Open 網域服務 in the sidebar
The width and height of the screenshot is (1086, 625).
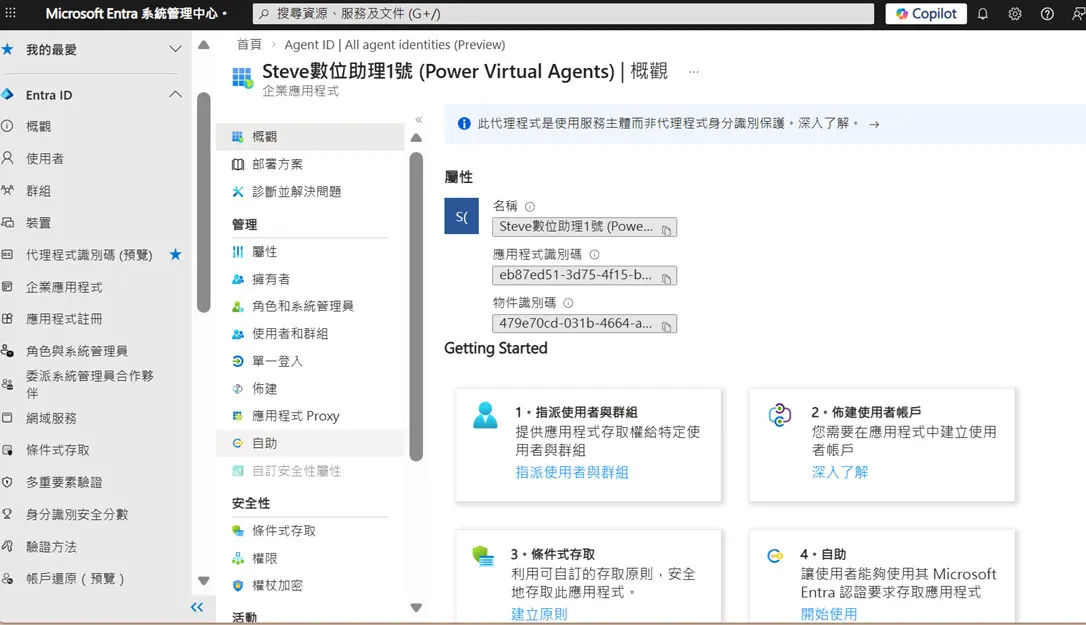51,418
